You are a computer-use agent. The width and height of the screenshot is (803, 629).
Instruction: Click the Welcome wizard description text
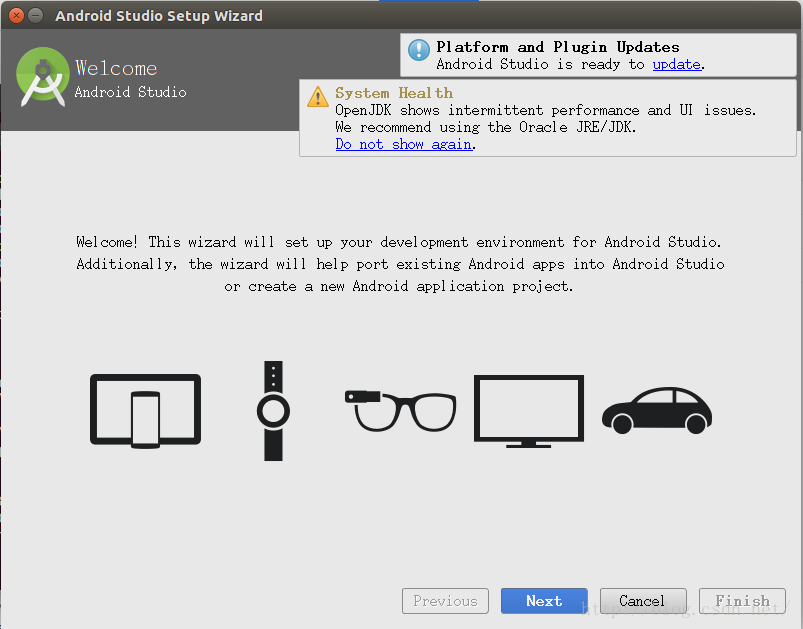[x=399, y=264]
